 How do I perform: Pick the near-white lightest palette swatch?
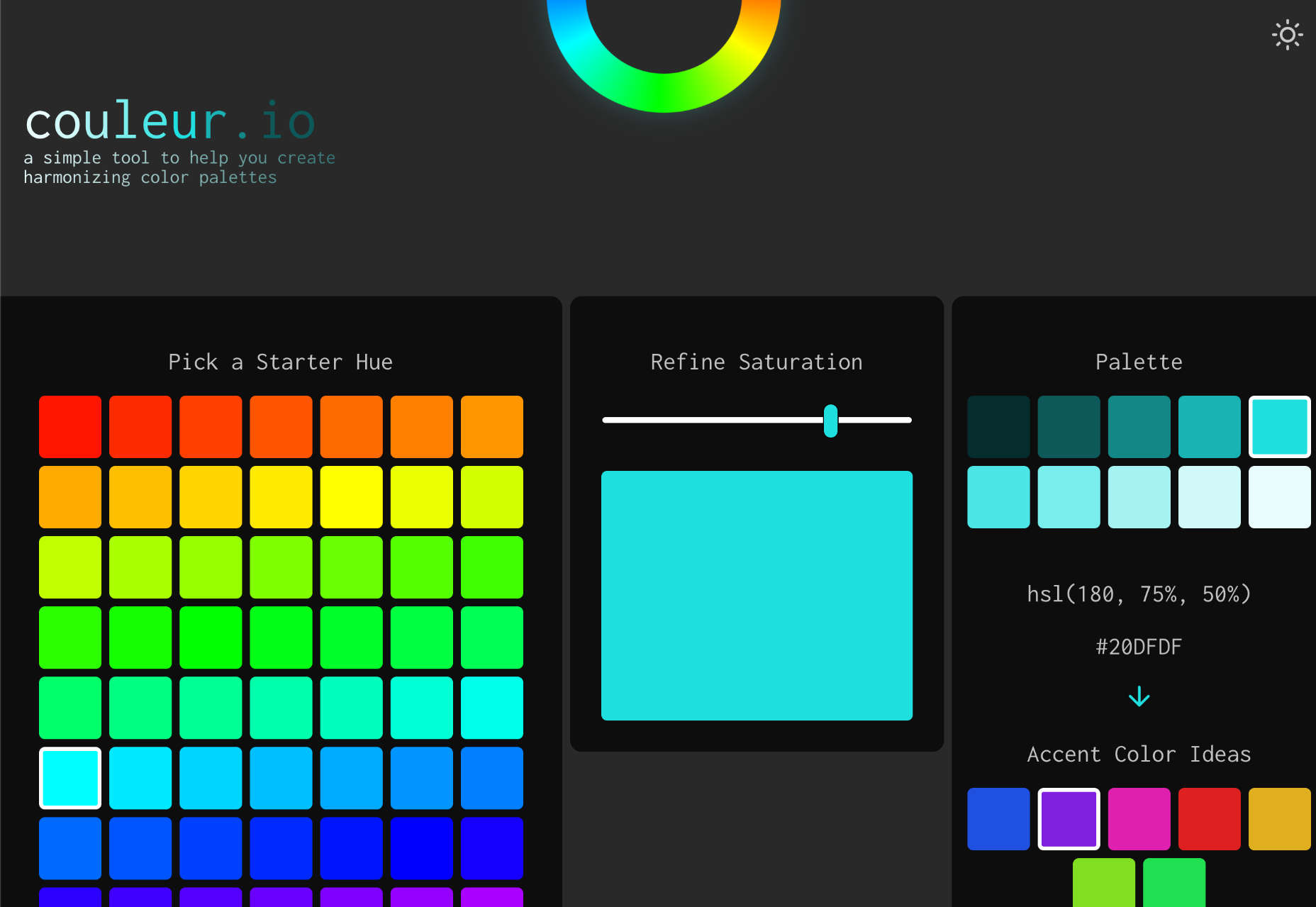(1279, 497)
